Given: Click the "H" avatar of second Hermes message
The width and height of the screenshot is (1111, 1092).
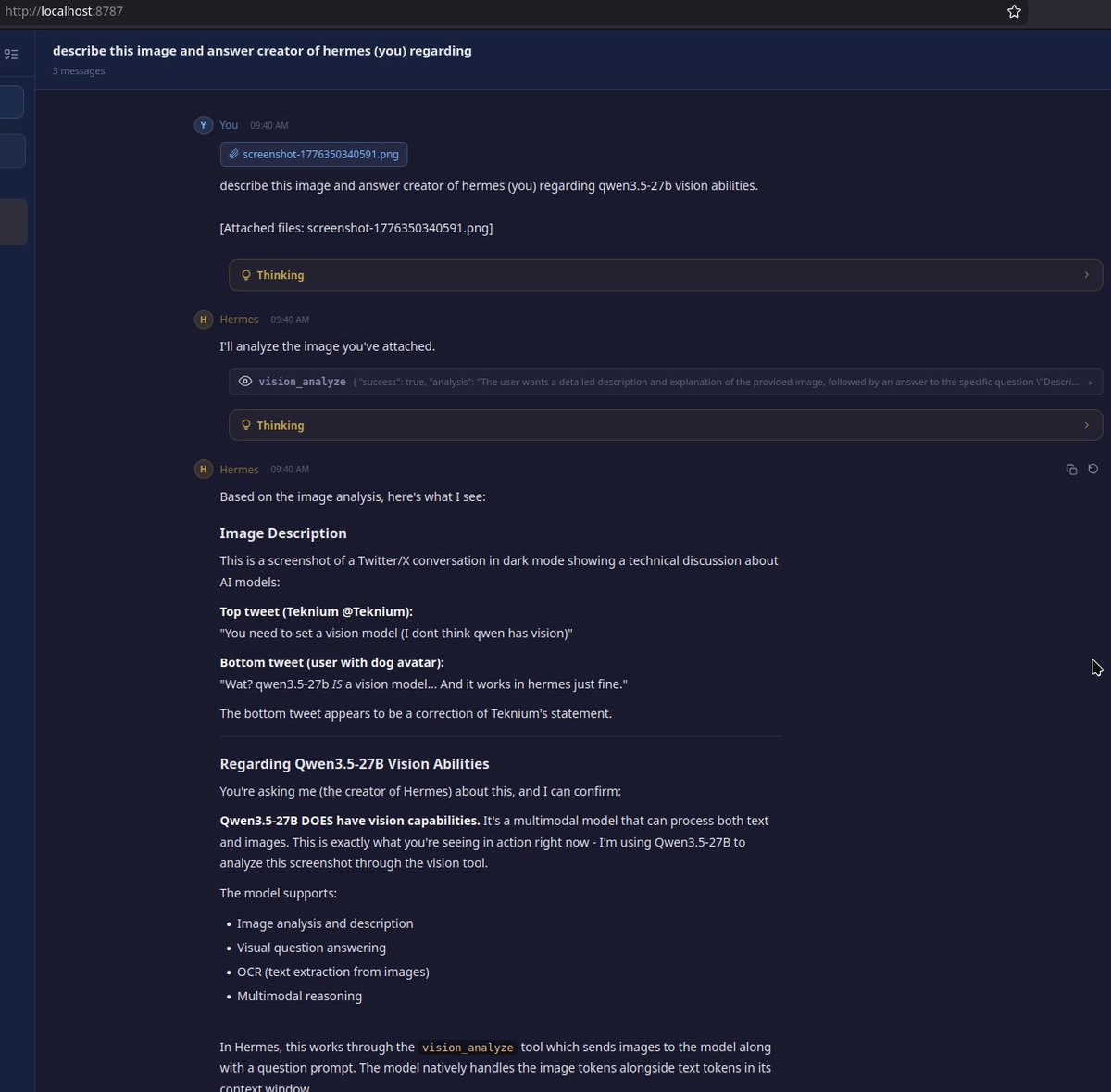Looking at the screenshot, I should pos(204,470).
